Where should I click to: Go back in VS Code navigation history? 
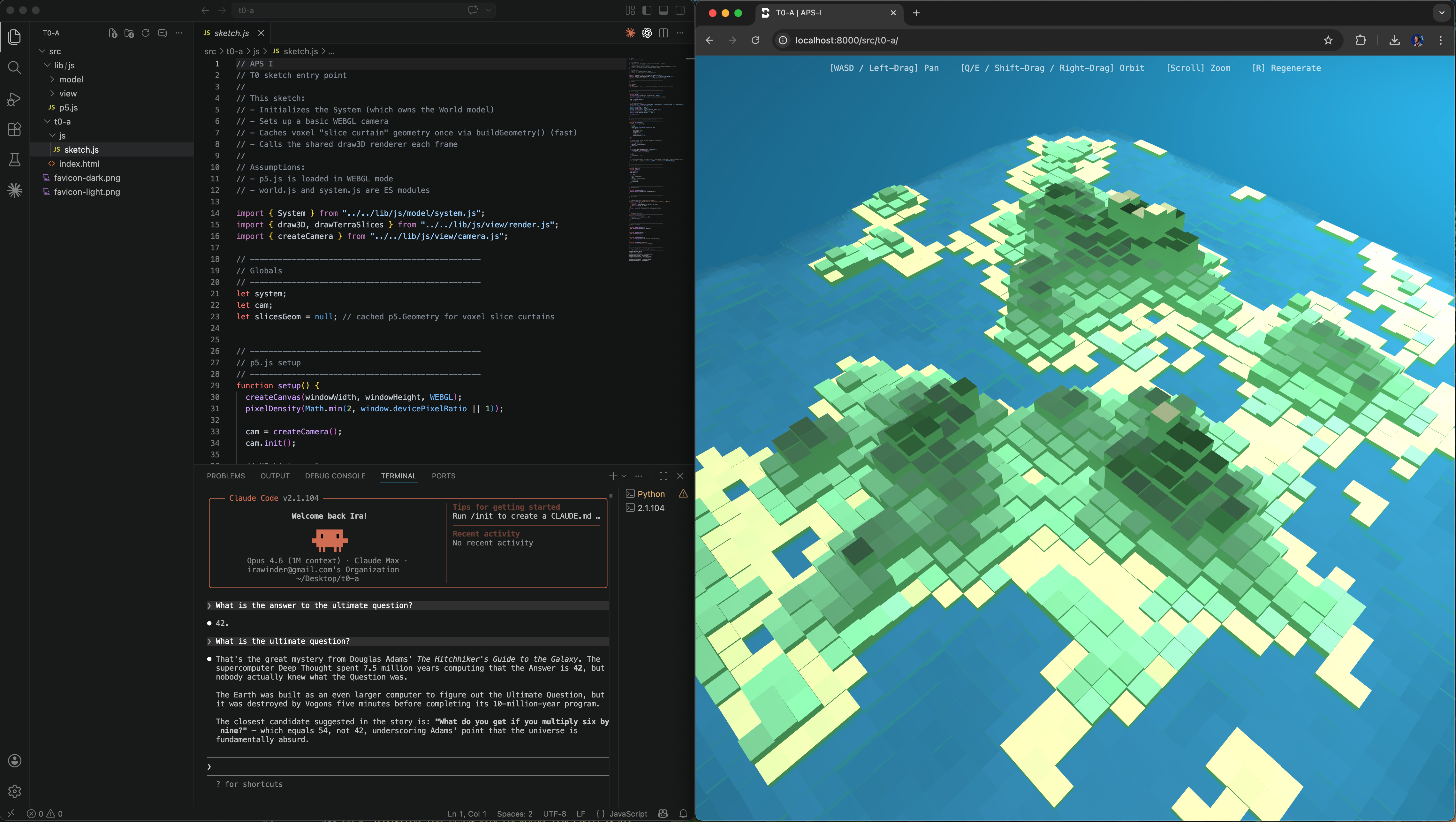click(x=205, y=10)
